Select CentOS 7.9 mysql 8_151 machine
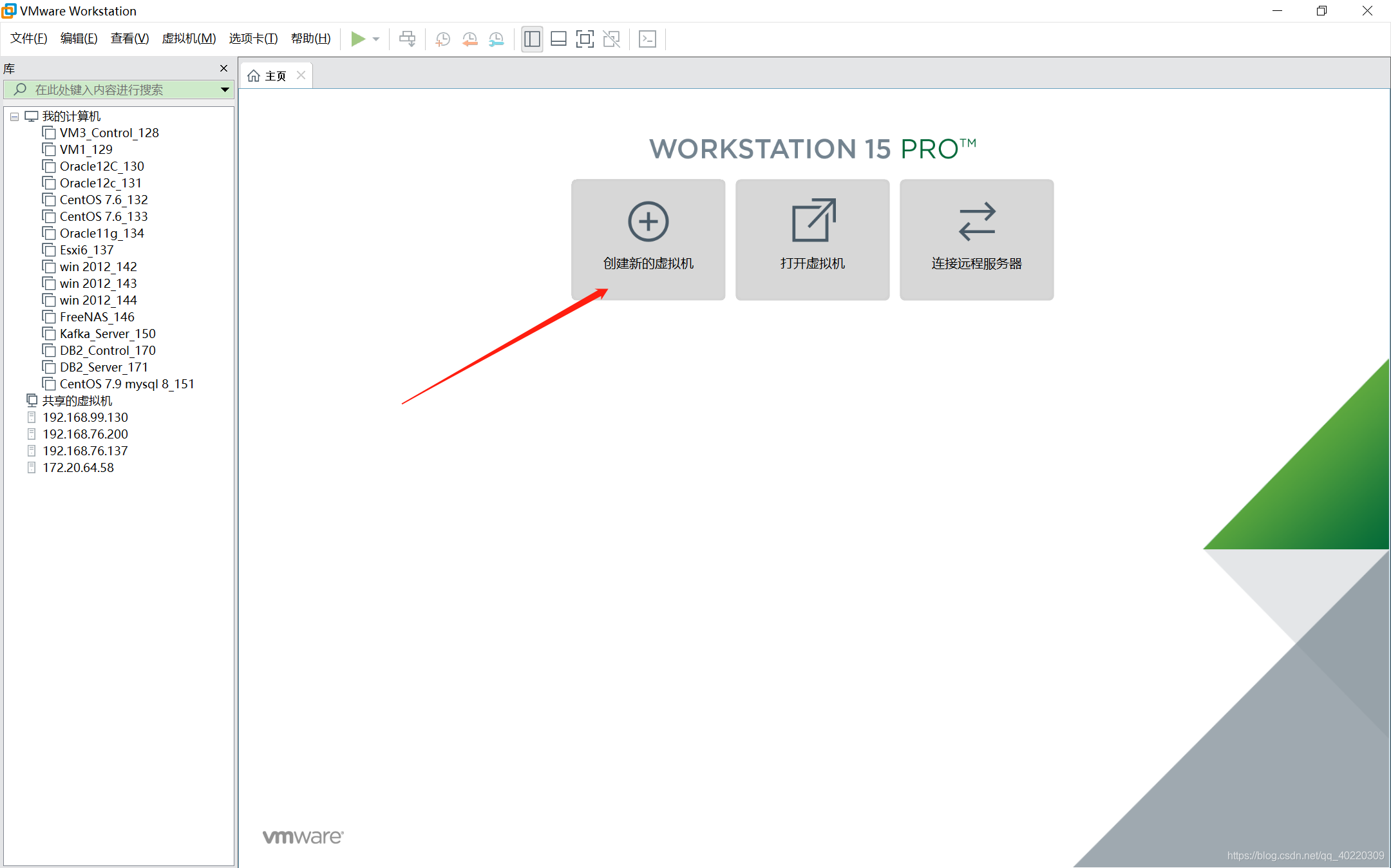 pyautogui.click(x=127, y=384)
